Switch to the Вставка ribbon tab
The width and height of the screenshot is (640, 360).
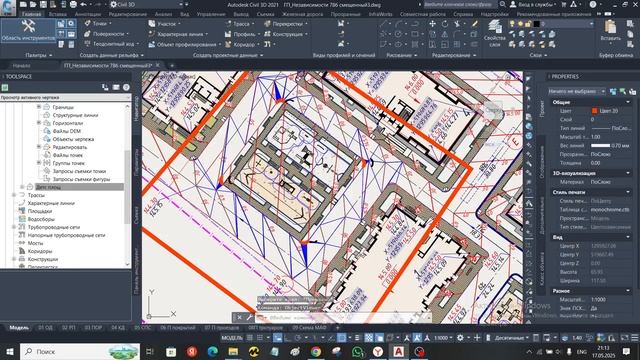point(58,14)
